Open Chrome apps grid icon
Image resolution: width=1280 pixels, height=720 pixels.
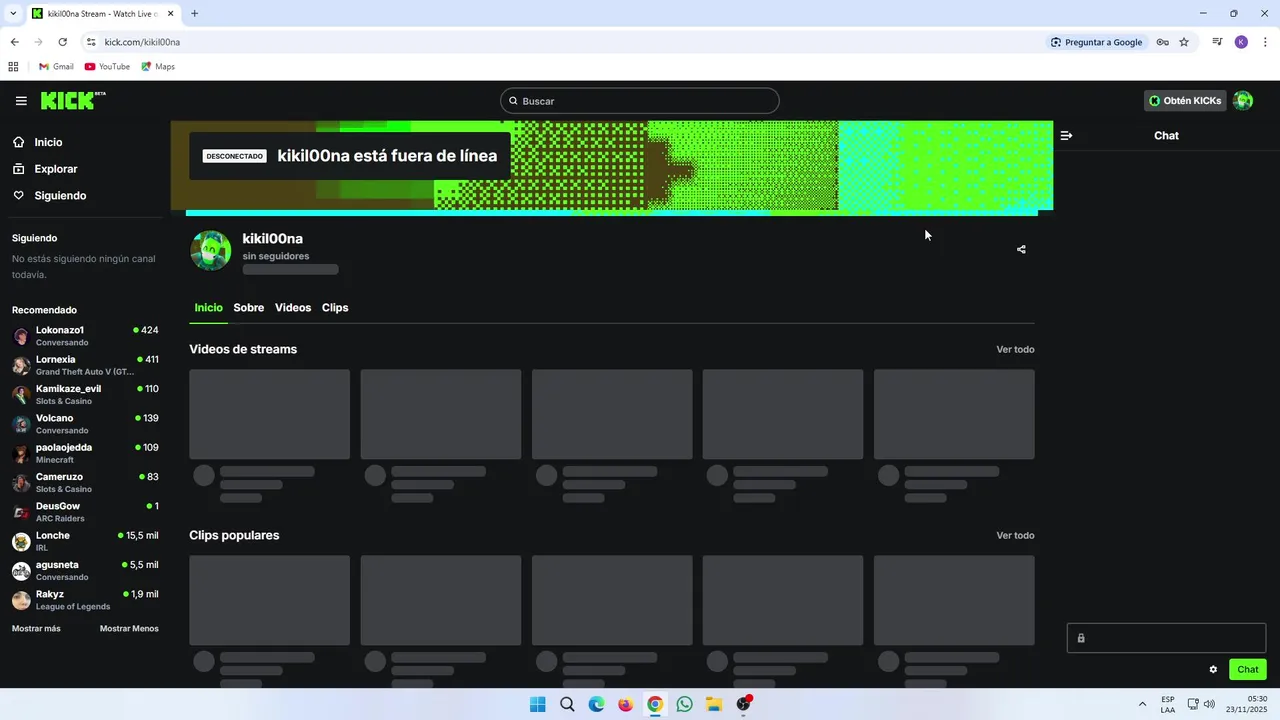13,67
